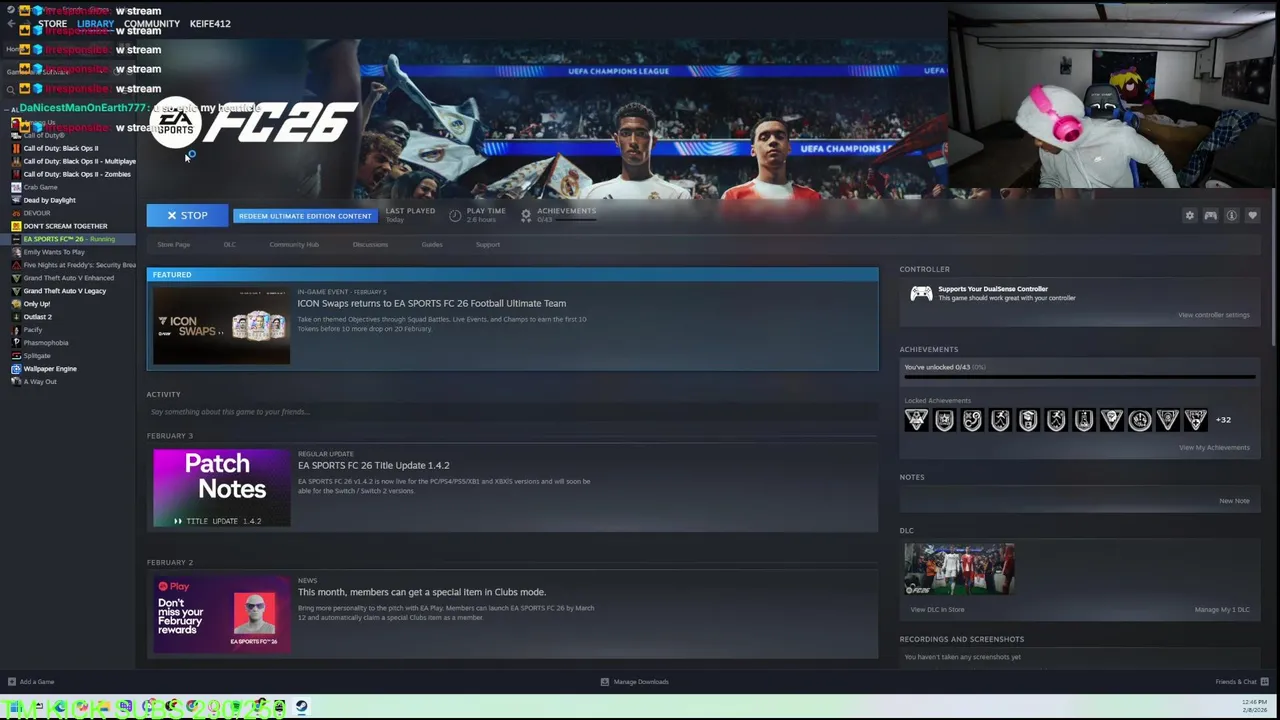Open EA SPORTS FC 26 Title Update 1.4.2

coord(373,465)
